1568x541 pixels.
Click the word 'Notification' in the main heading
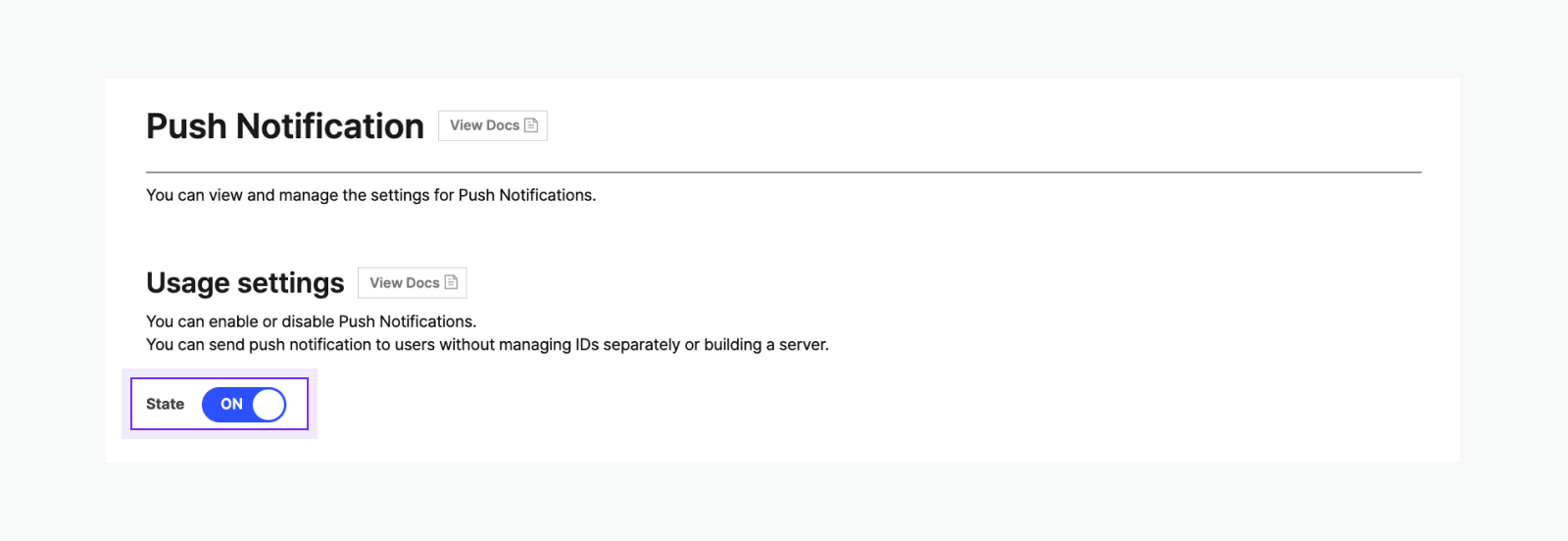[x=329, y=126]
